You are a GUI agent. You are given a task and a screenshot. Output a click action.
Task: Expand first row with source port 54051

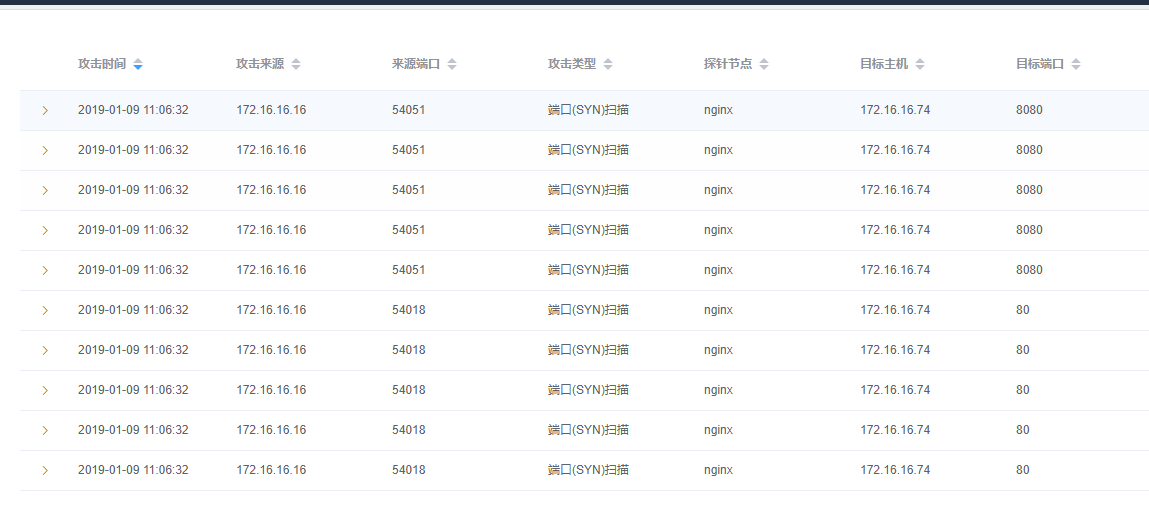45,111
